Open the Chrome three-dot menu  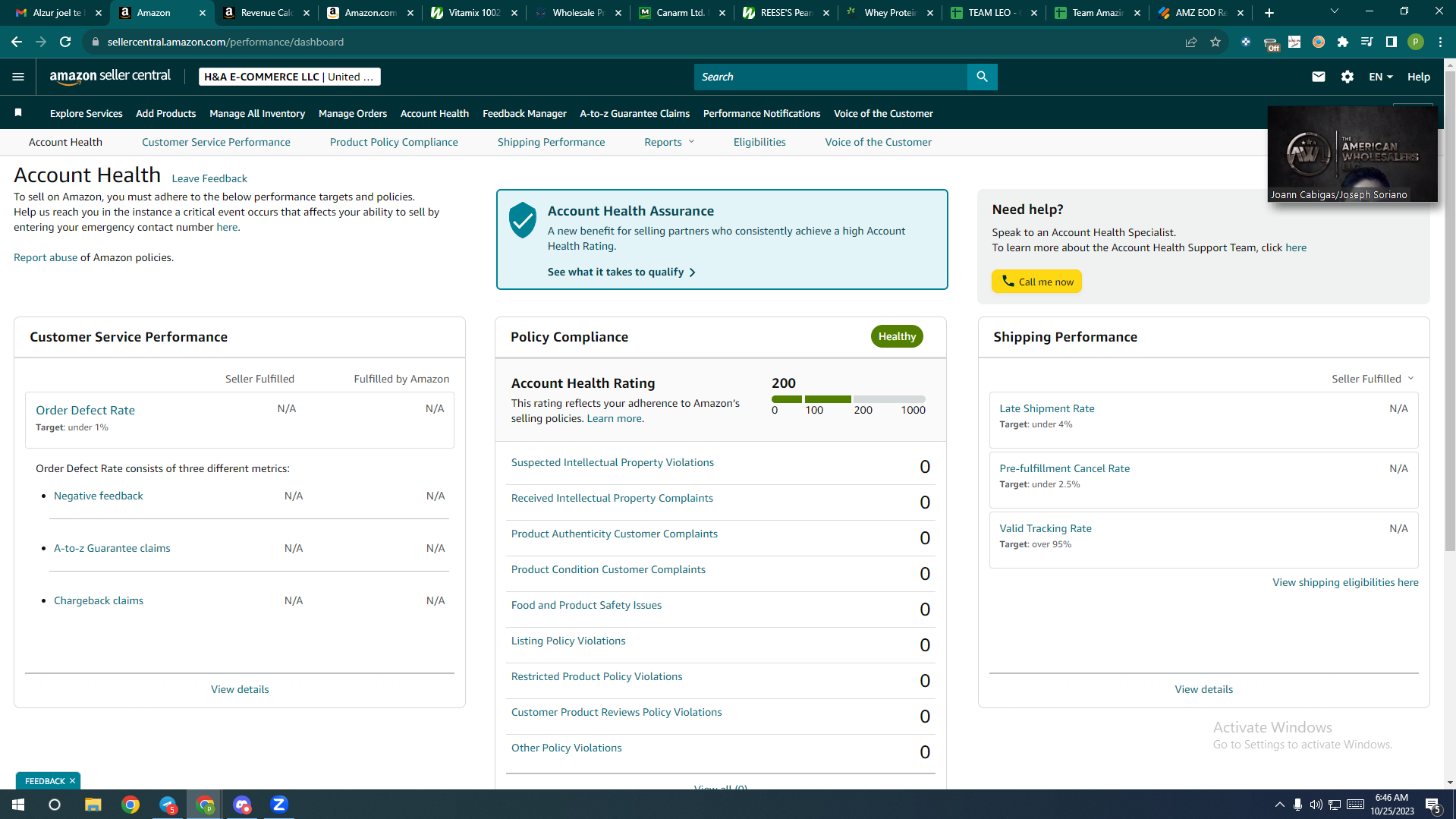(1440, 42)
